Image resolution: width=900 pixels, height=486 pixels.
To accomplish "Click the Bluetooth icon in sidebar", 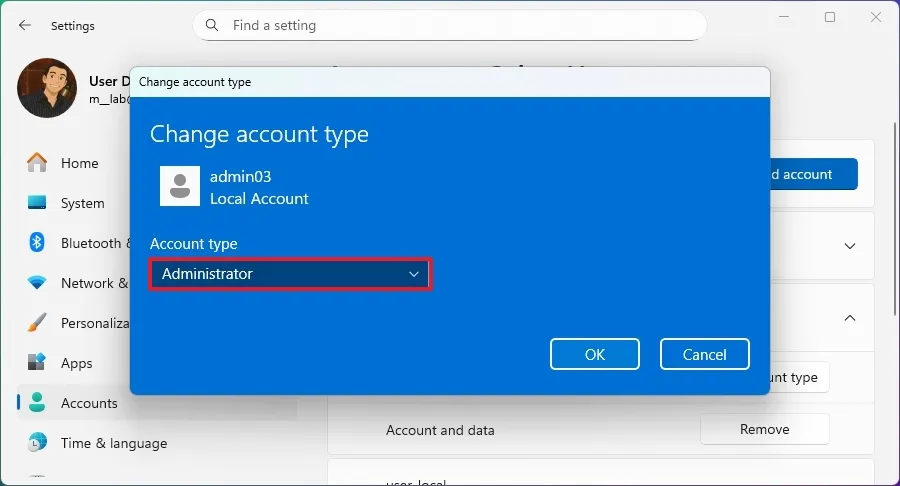I will pyautogui.click(x=37, y=243).
